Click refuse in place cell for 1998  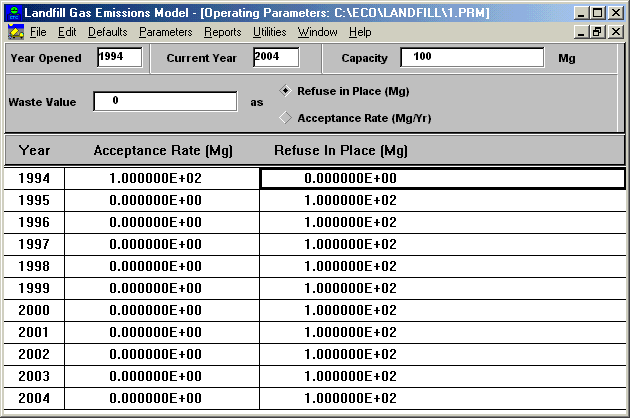[x=443, y=266]
